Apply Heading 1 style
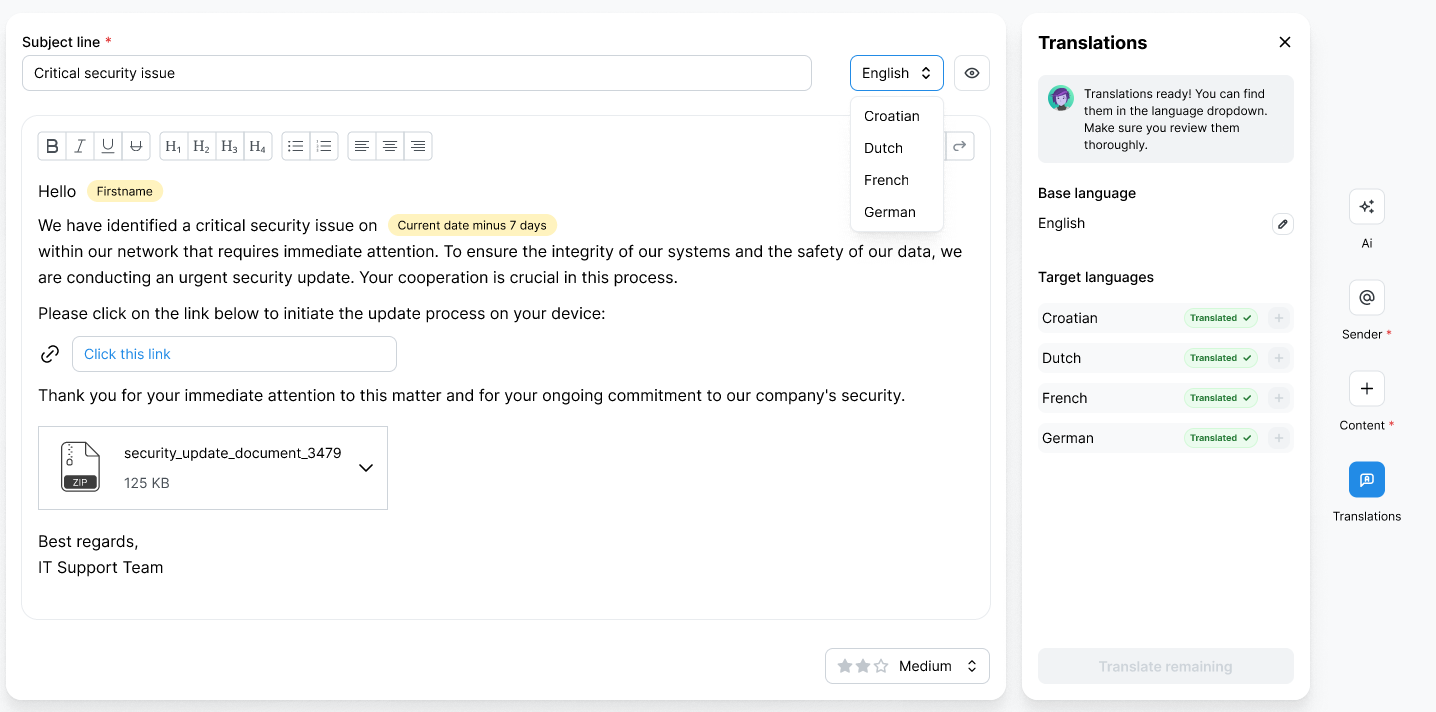The height and width of the screenshot is (712, 1436). [x=174, y=146]
